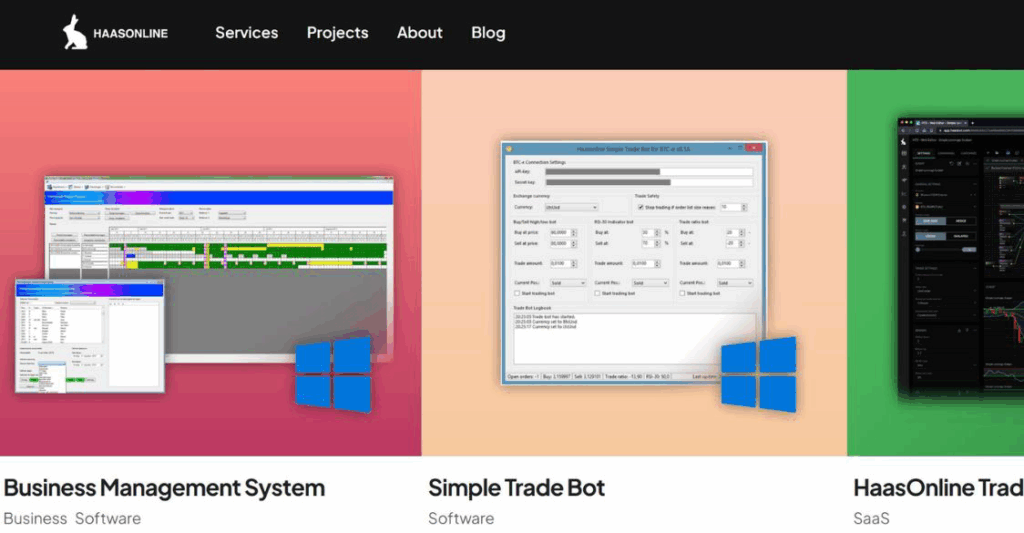Image resolution: width=1024 pixels, height=533 pixels.
Task: Open the Business Management System project title
Action: [164, 488]
